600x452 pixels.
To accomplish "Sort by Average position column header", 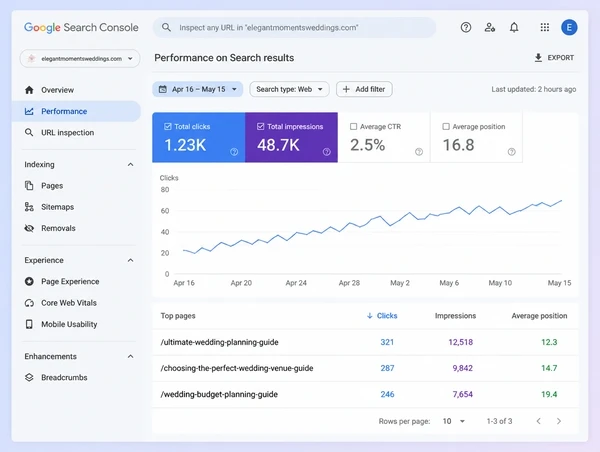I will (539, 316).
